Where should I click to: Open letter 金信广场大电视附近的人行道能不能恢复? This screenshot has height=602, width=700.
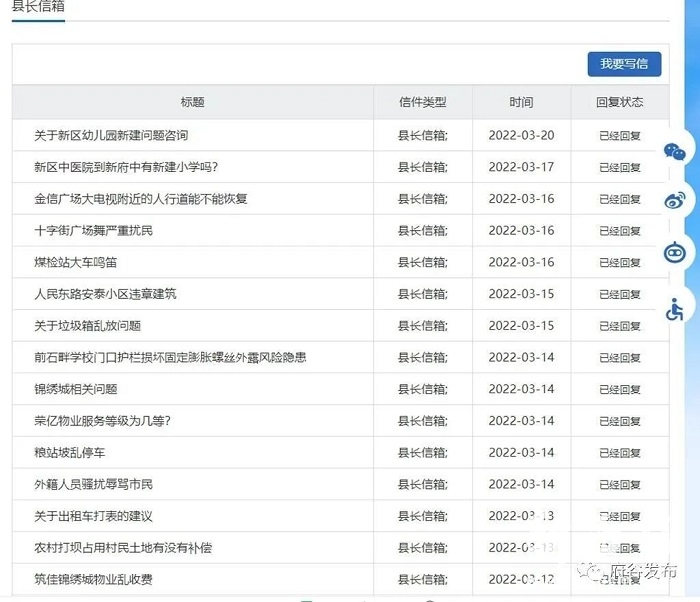coord(141,199)
